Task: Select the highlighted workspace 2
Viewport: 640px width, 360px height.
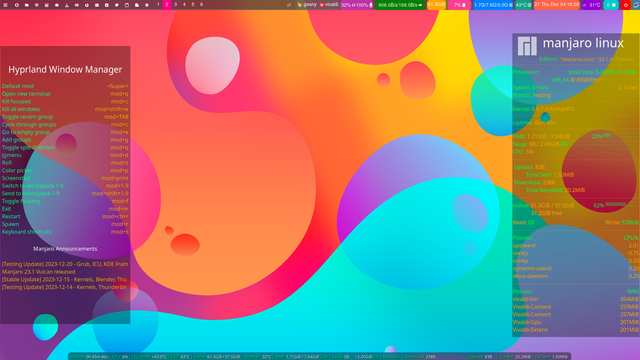Action: [167, 4]
